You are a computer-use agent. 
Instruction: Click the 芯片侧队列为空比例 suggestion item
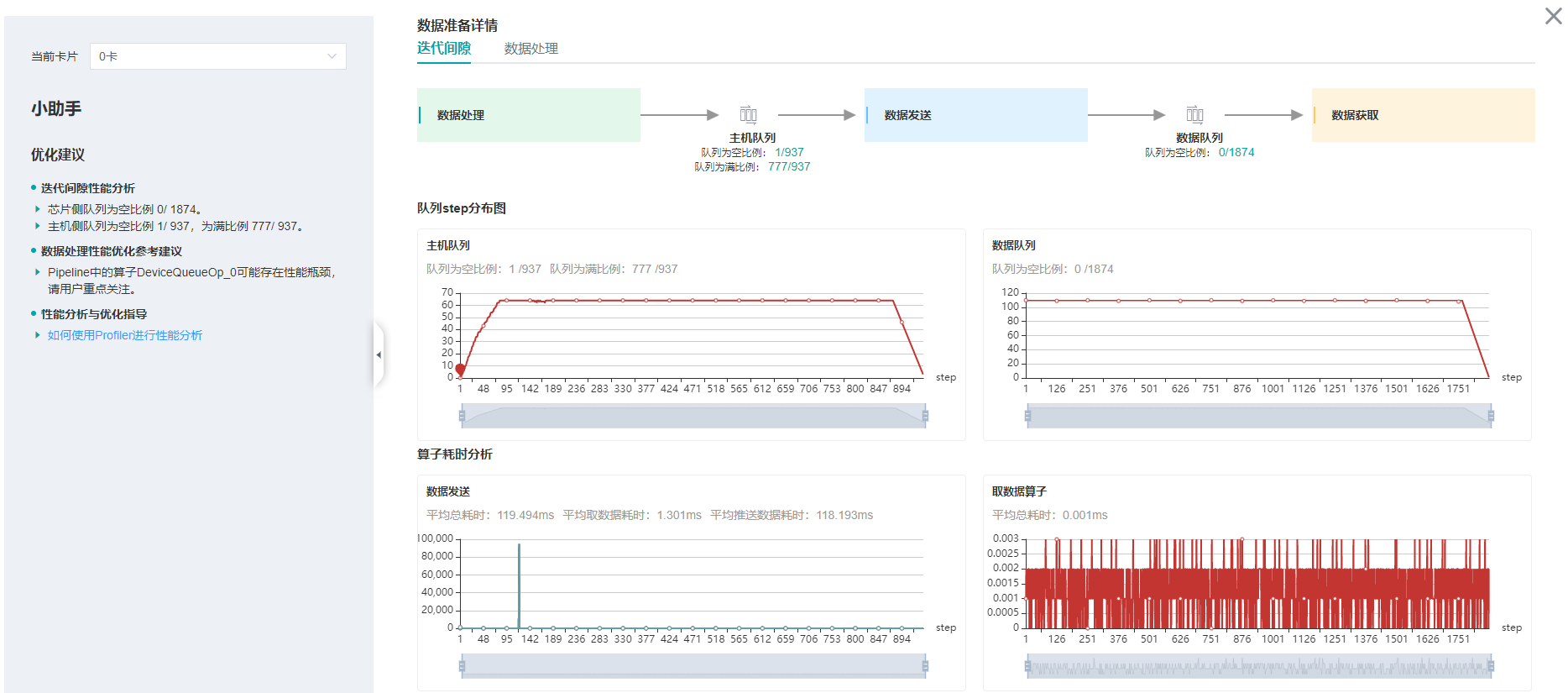[124, 209]
